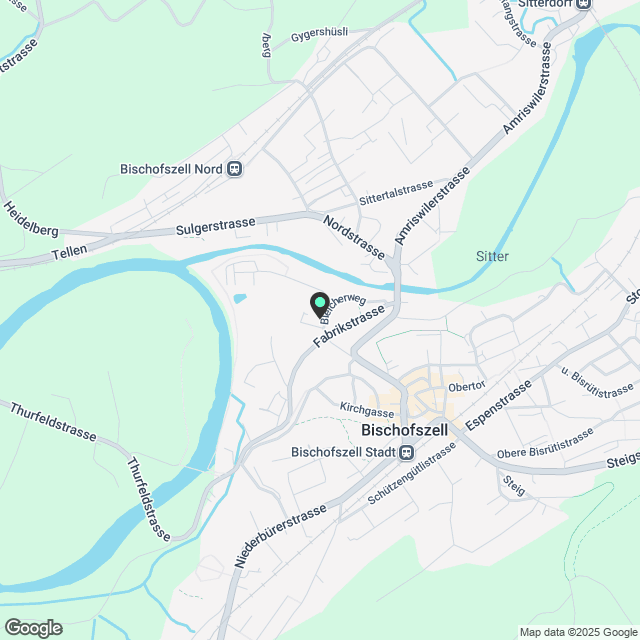Viewport: 640px width, 640px height.
Task: Click the black location pin marker
Action: (x=320, y=305)
